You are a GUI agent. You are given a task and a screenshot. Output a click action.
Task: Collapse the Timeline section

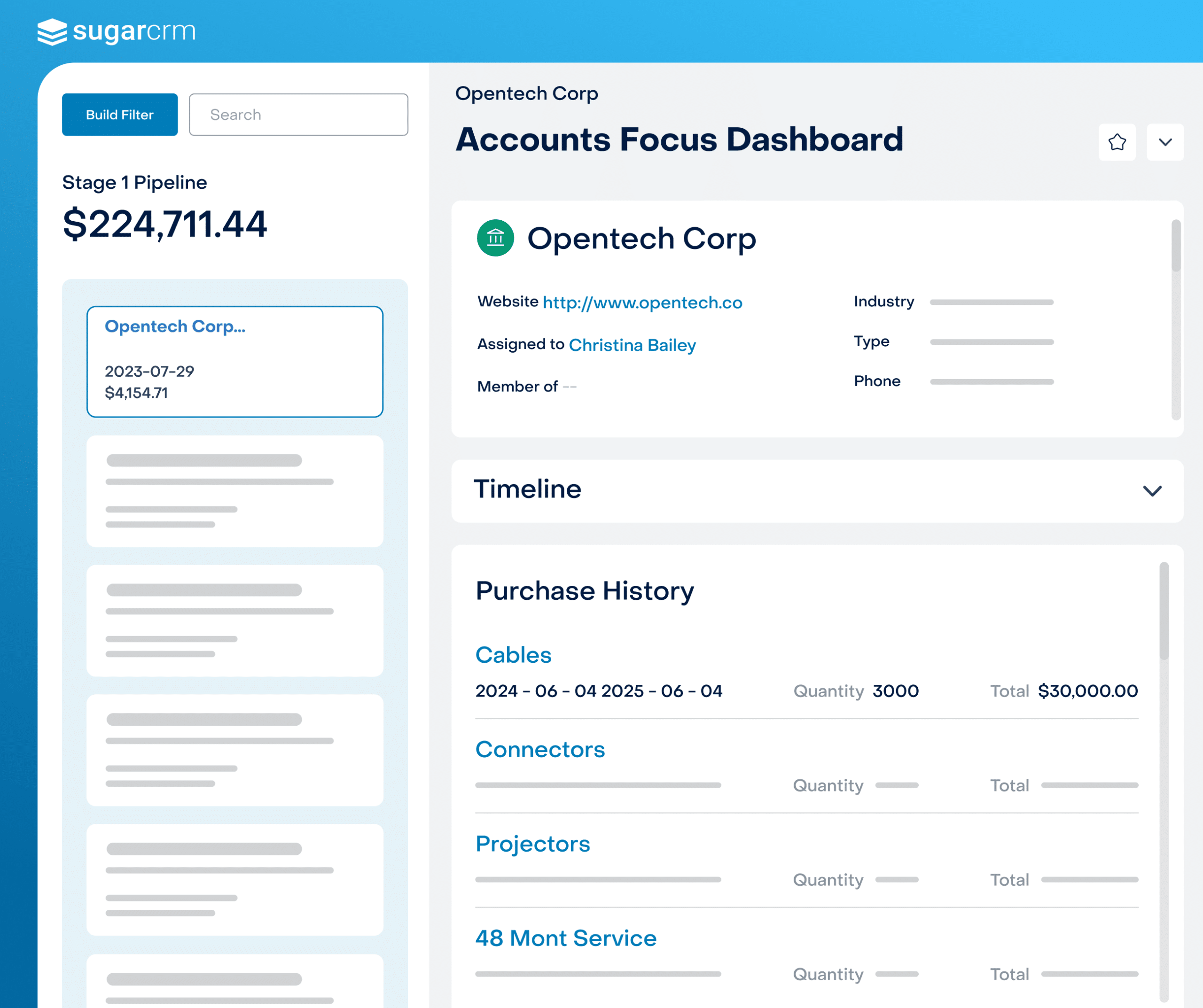click(x=1152, y=491)
